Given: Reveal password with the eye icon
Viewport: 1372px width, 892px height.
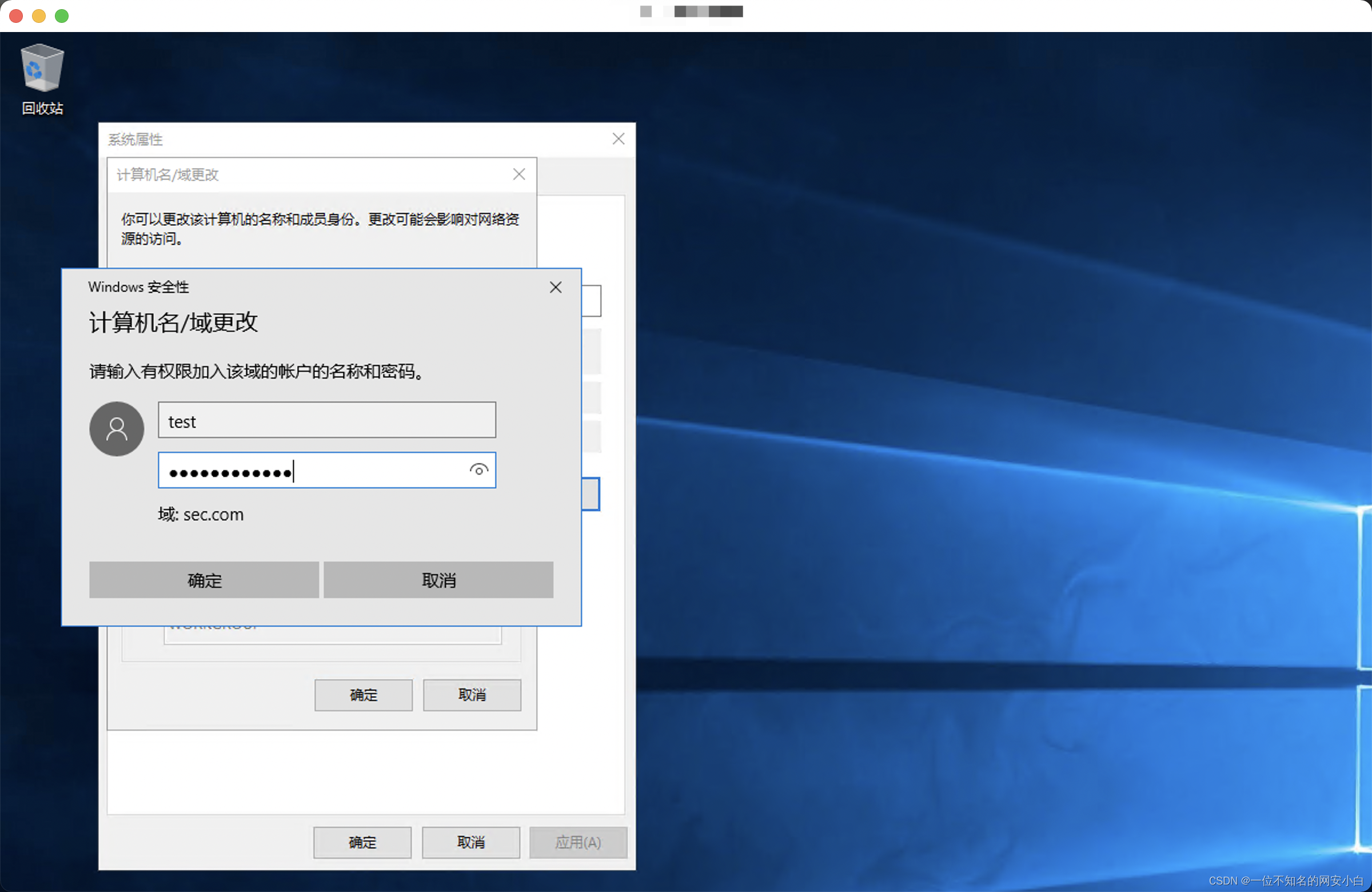Looking at the screenshot, I should [478, 470].
